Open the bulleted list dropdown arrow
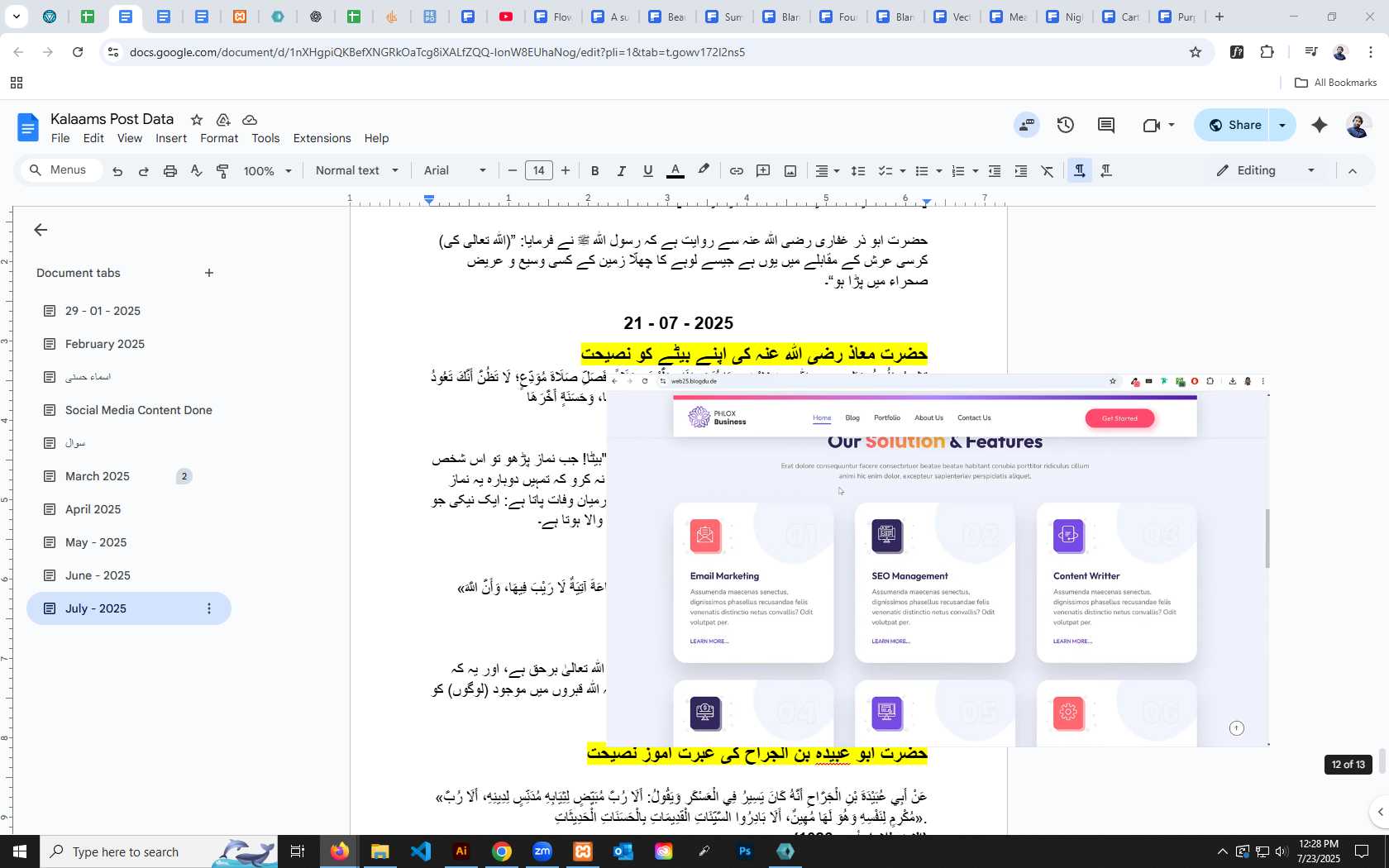This screenshot has height=868, width=1389. (x=939, y=171)
